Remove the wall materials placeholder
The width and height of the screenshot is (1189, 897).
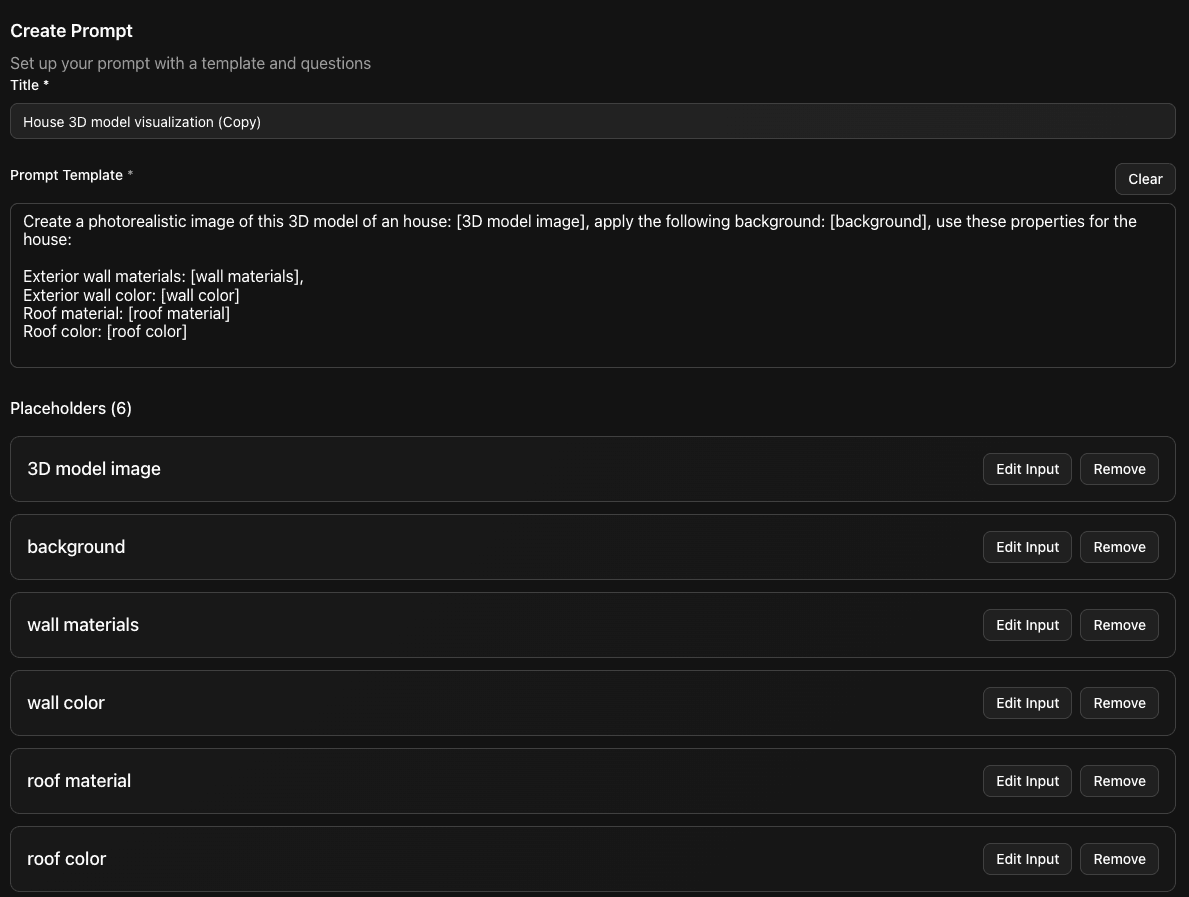click(1119, 624)
